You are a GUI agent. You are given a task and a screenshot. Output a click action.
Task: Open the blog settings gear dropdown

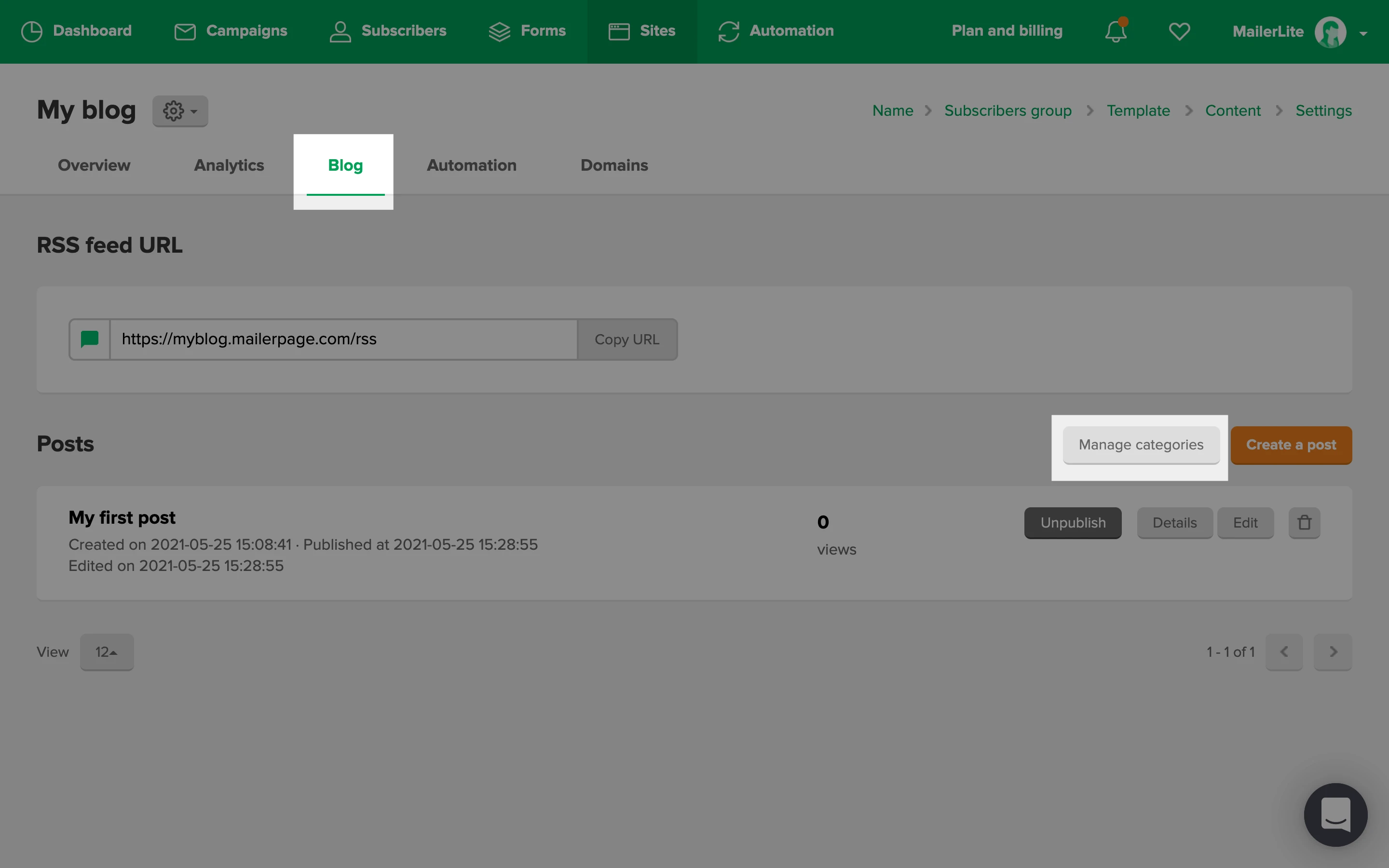179,111
